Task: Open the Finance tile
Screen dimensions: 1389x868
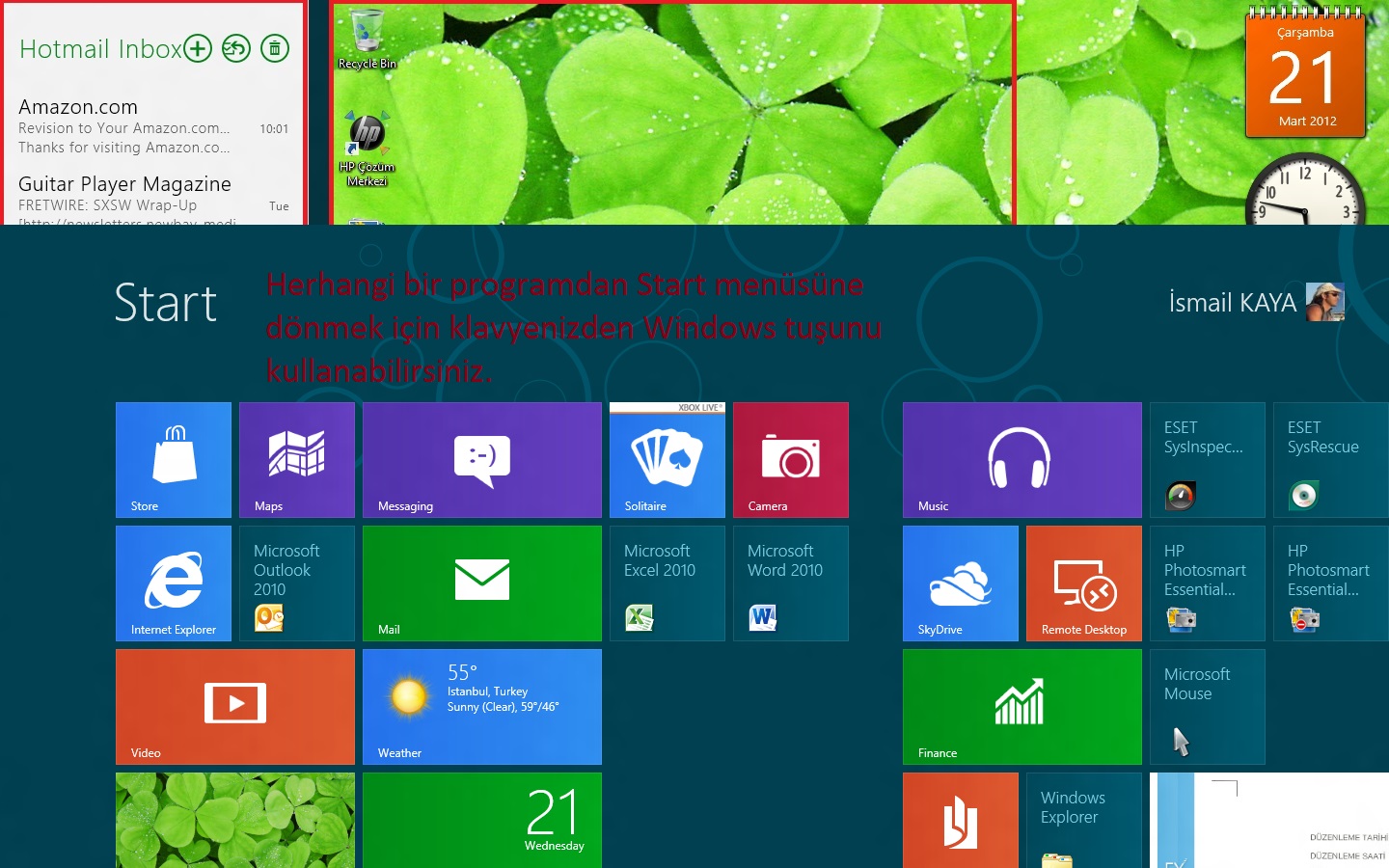Action: point(1022,707)
